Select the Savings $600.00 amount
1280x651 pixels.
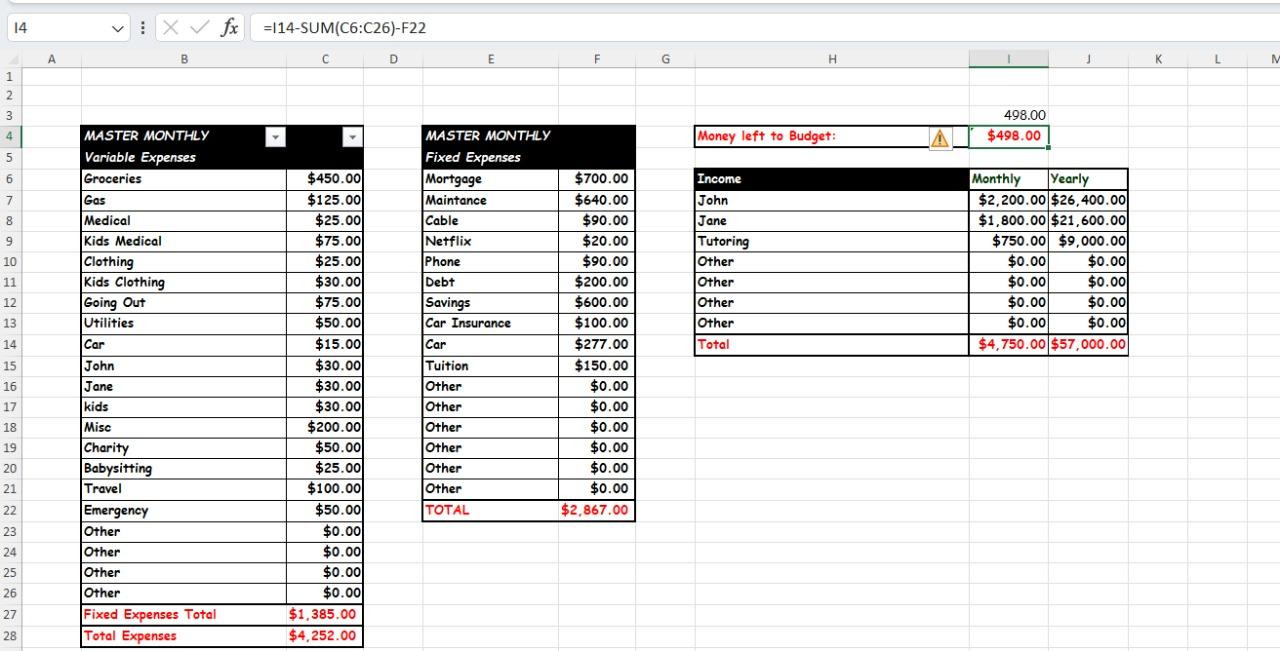pos(597,303)
